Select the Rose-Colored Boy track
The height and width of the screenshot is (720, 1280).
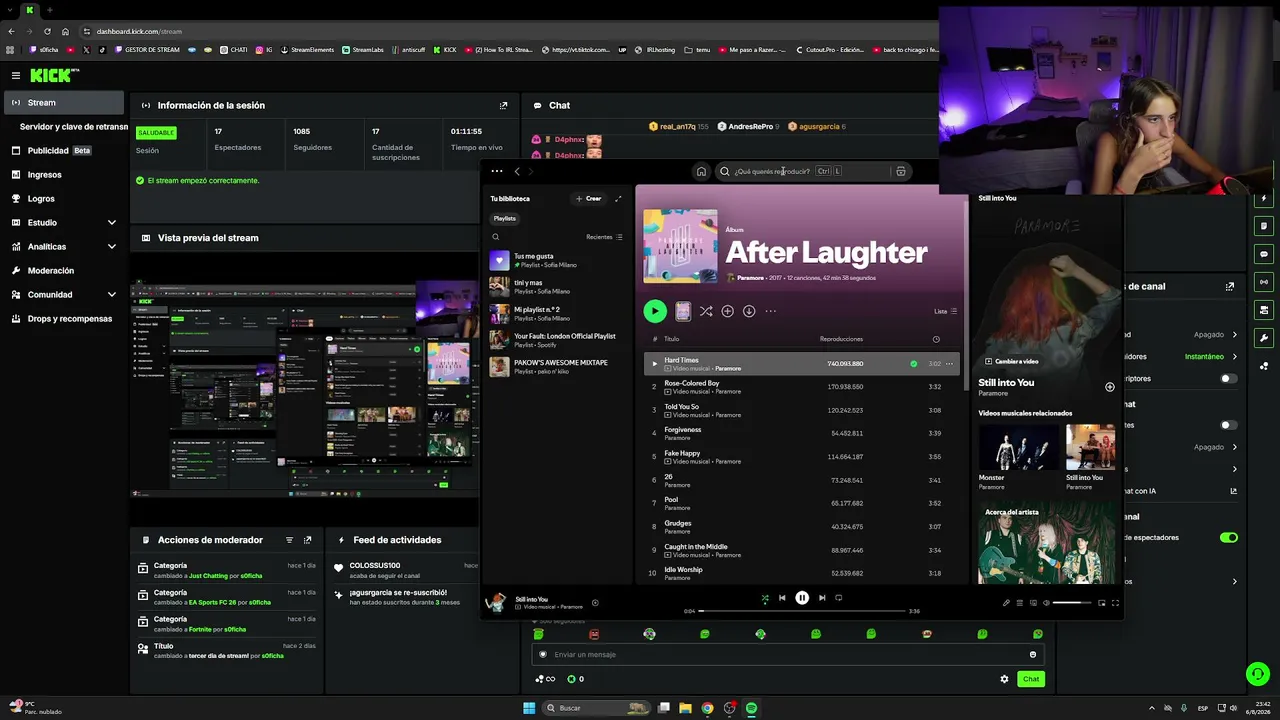tap(802, 387)
